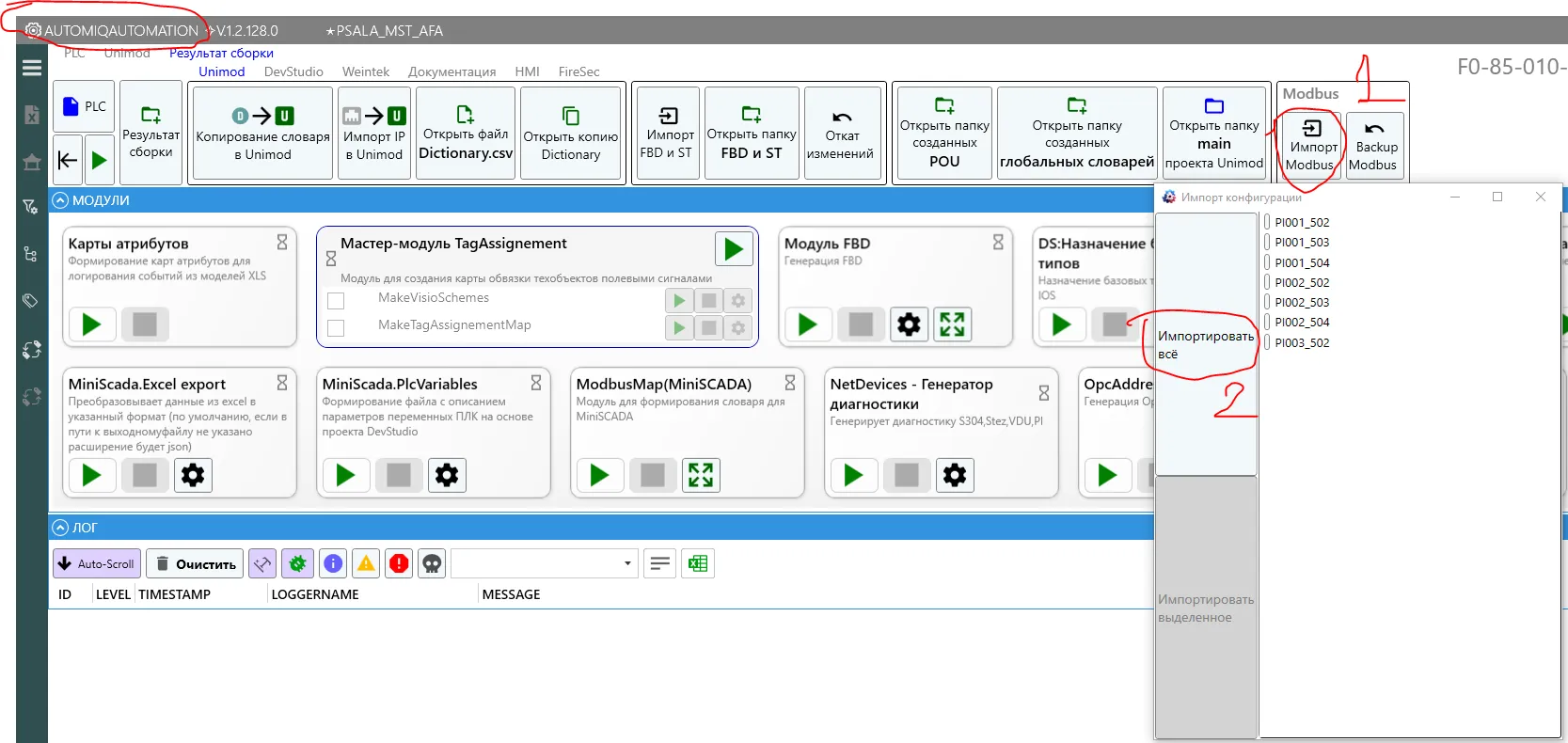Open the hamburger menu in the left sidebar

tap(32, 68)
